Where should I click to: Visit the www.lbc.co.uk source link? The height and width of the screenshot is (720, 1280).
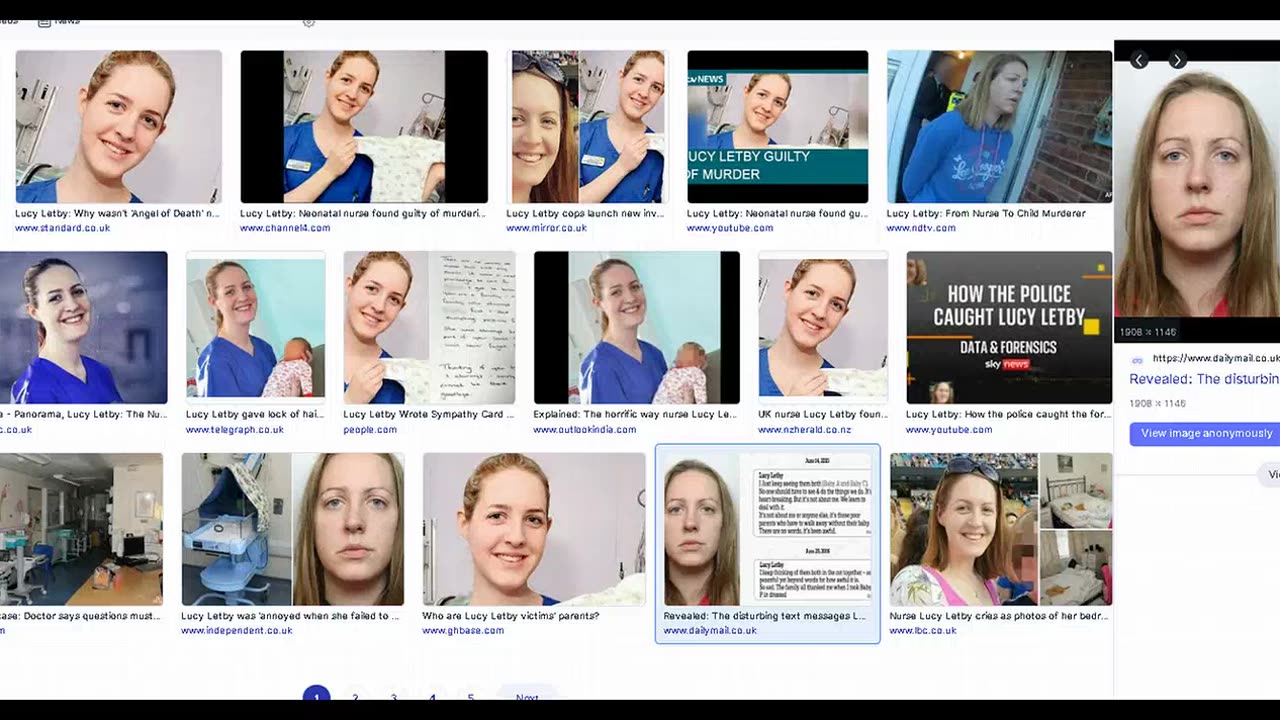click(923, 631)
